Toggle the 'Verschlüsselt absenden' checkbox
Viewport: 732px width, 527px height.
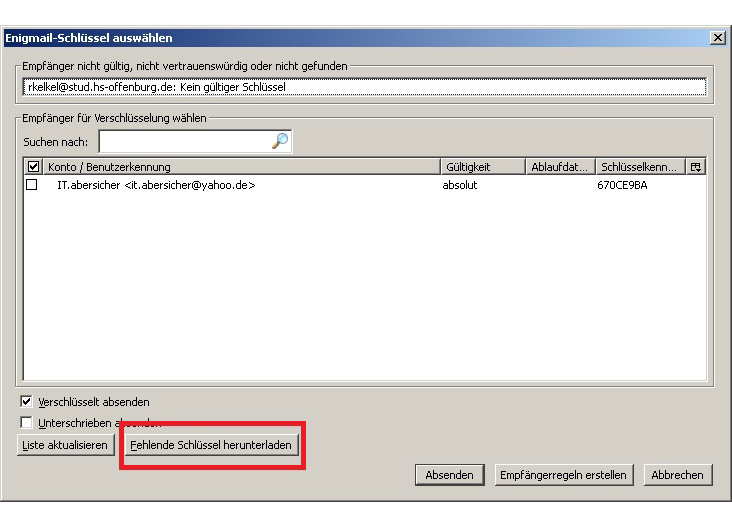click(27, 402)
